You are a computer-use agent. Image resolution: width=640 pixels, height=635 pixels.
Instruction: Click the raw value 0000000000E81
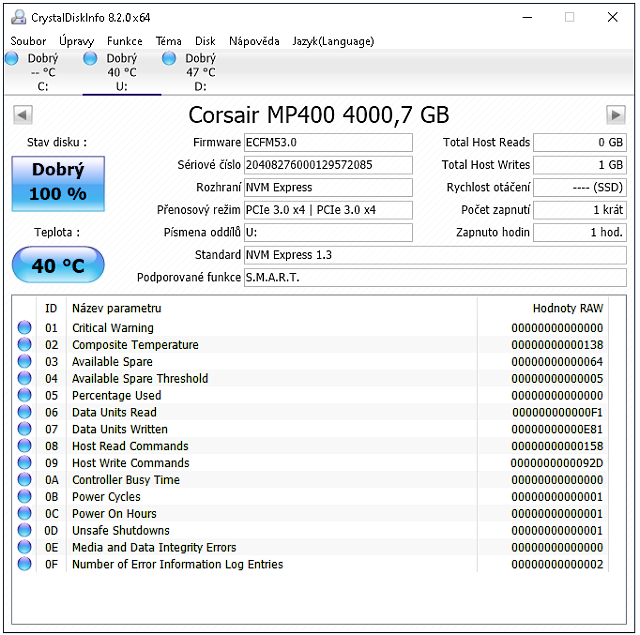pos(557,429)
